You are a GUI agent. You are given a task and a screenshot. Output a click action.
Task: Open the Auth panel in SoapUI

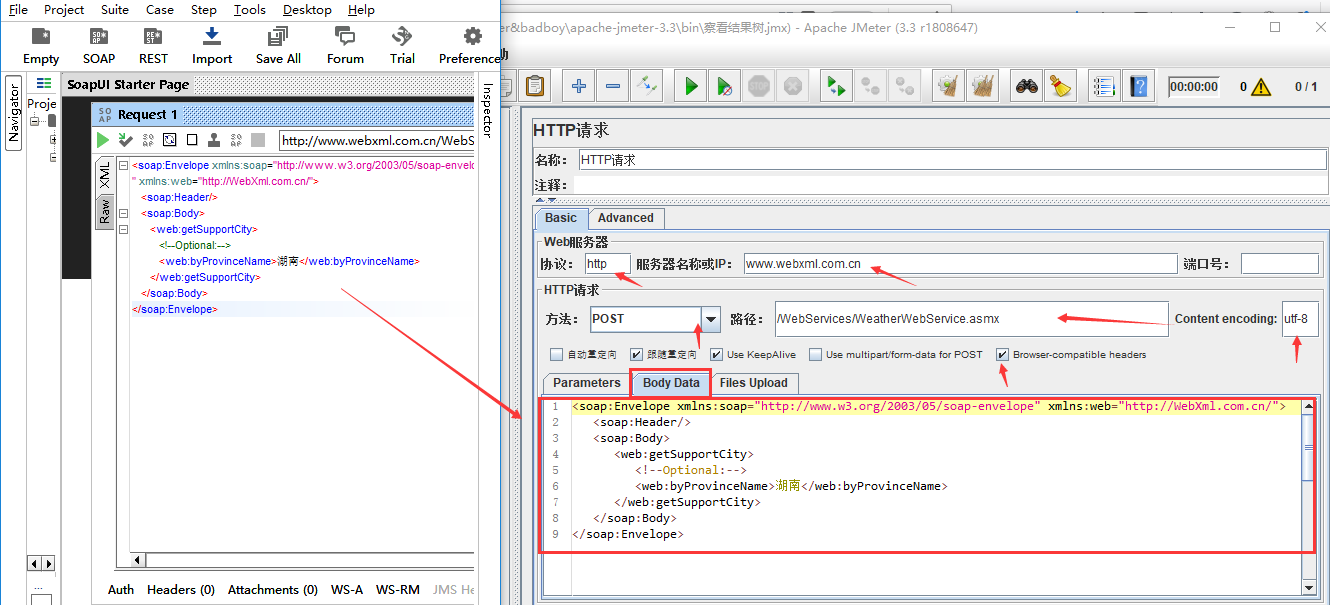coord(121,590)
